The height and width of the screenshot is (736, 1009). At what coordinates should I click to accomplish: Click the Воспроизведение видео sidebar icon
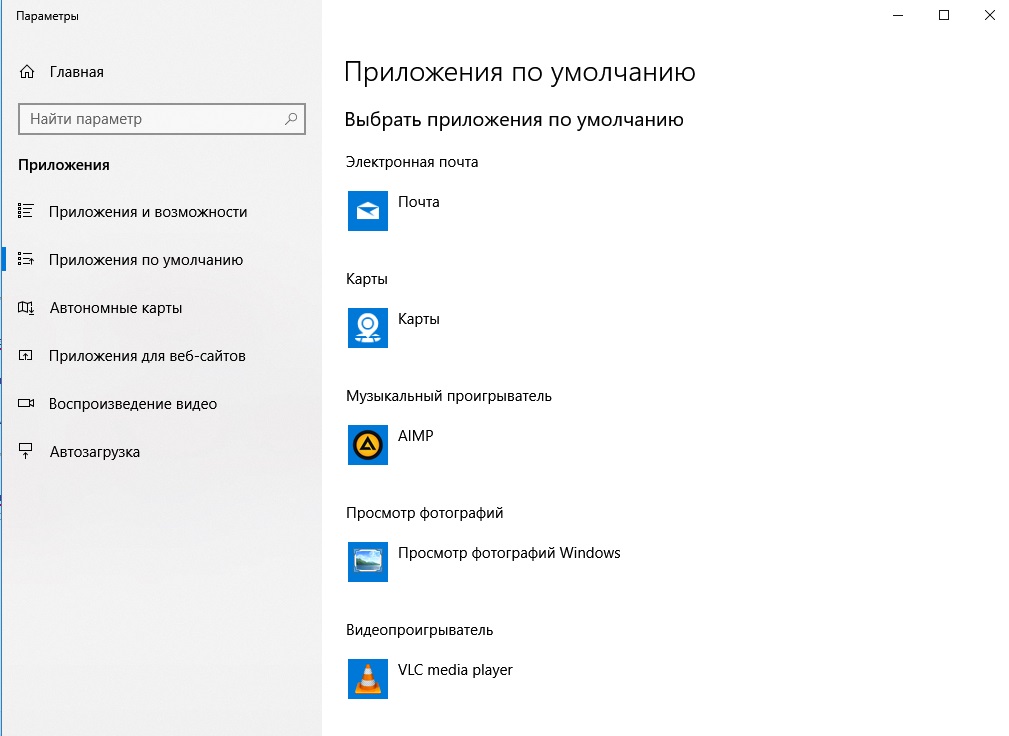tap(27, 404)
